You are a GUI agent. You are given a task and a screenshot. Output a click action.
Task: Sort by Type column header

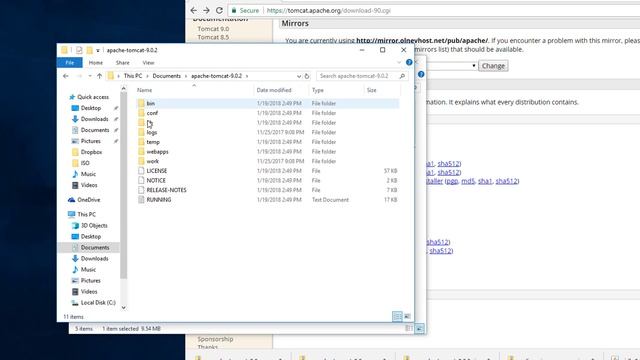[x=318, y=90]
